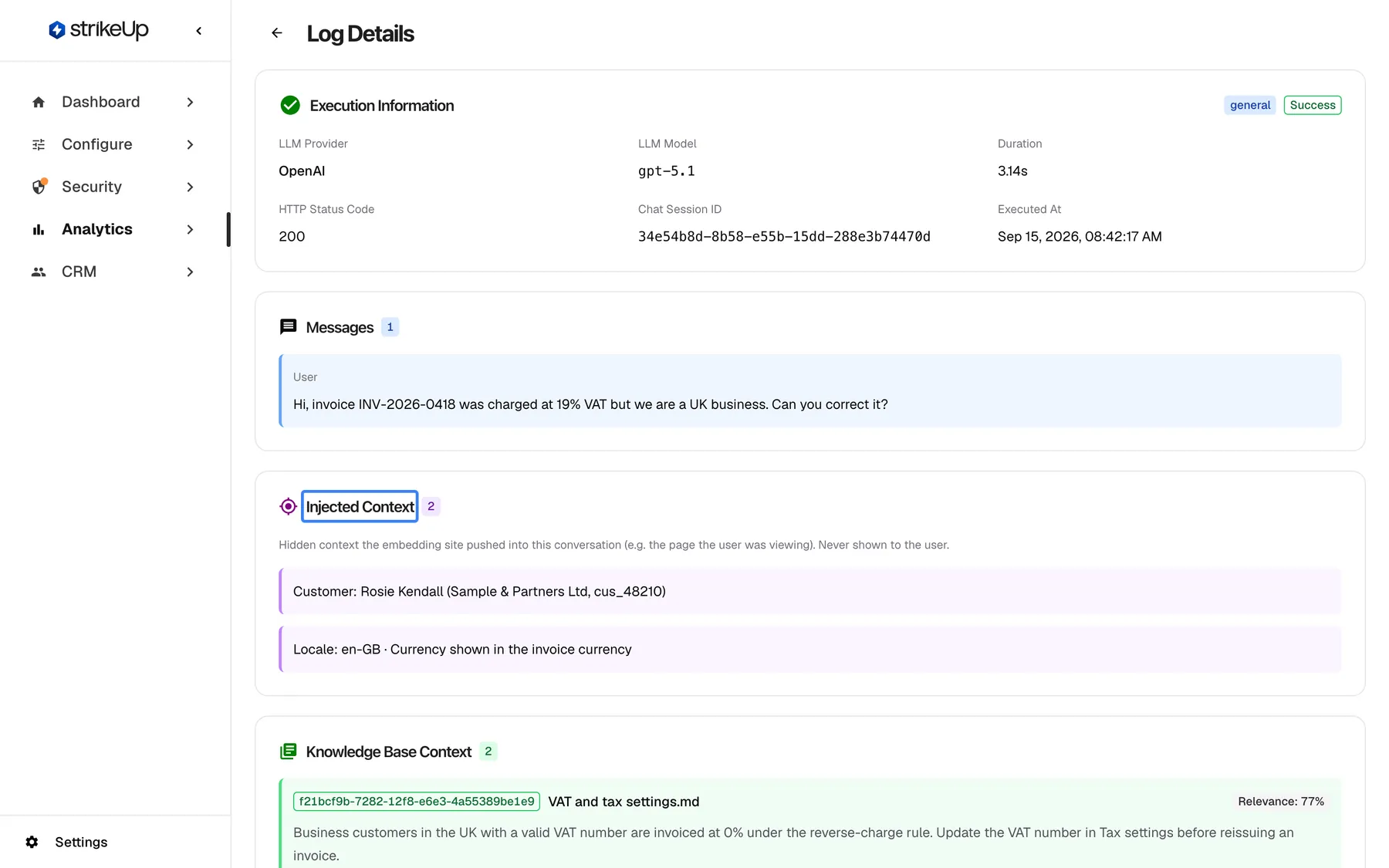Click the gpt-5.1 model value

pos(666,171)
